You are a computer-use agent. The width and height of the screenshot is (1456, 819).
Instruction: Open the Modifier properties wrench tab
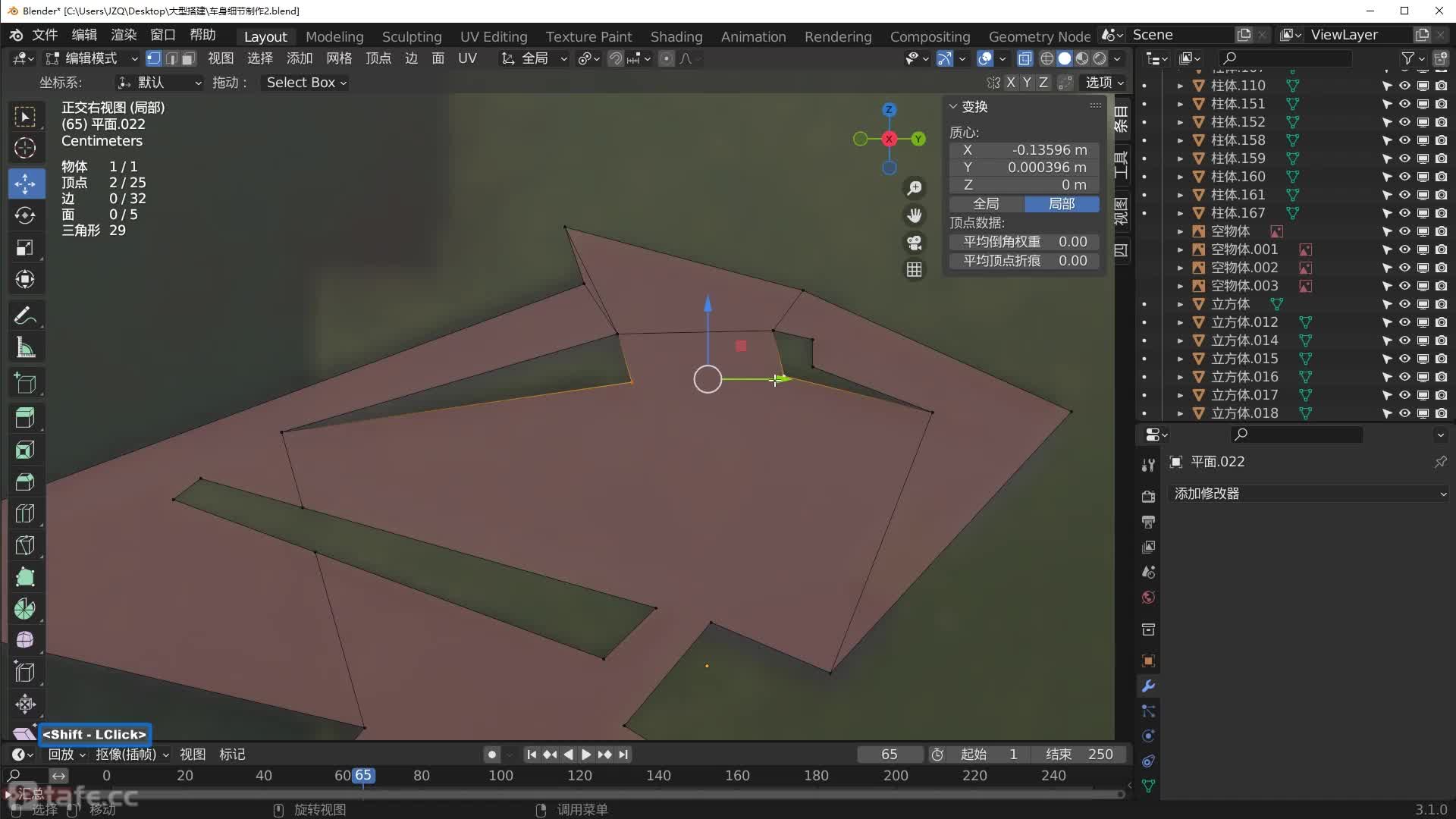1148,686
